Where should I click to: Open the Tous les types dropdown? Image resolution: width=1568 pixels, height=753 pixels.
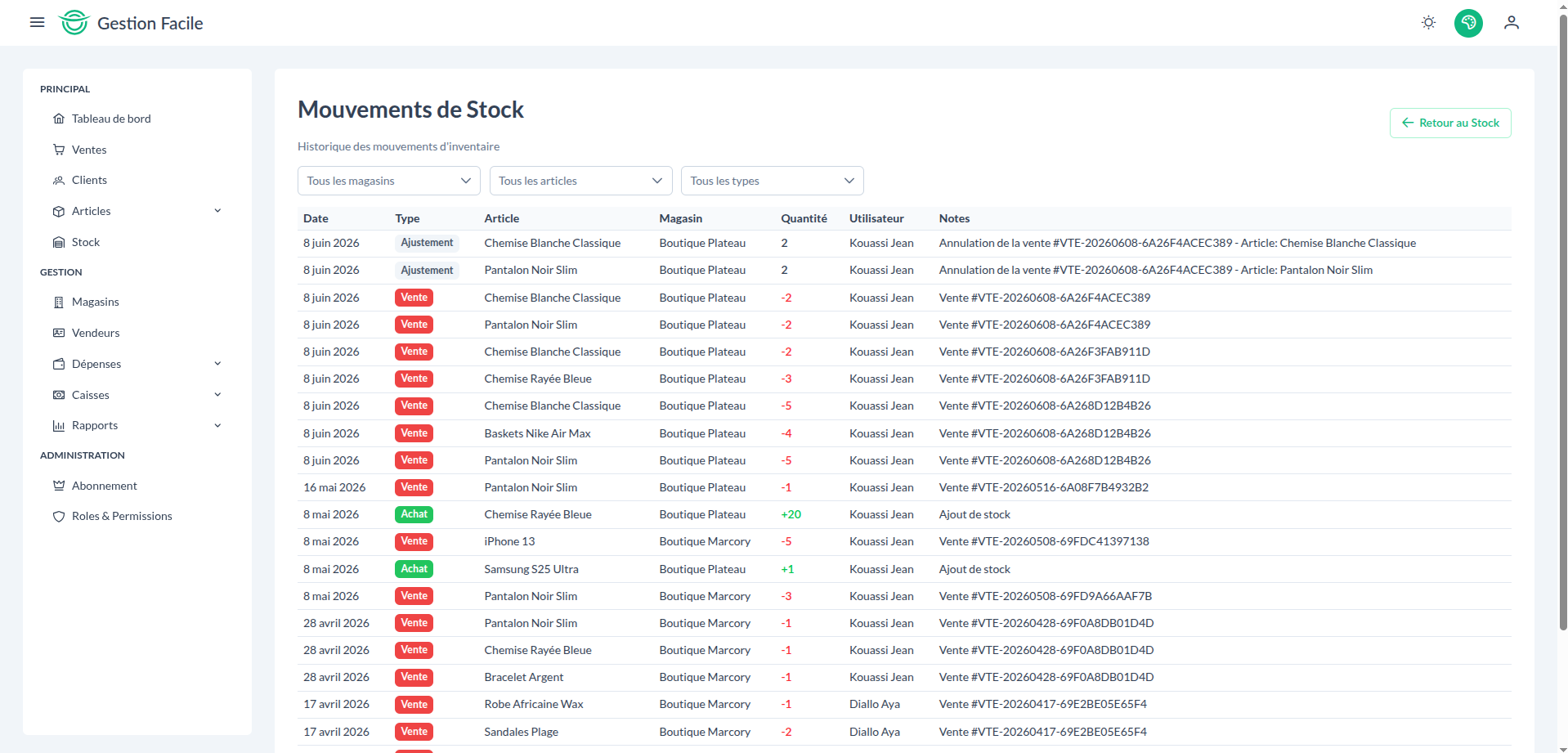click(x=773, y=181)
